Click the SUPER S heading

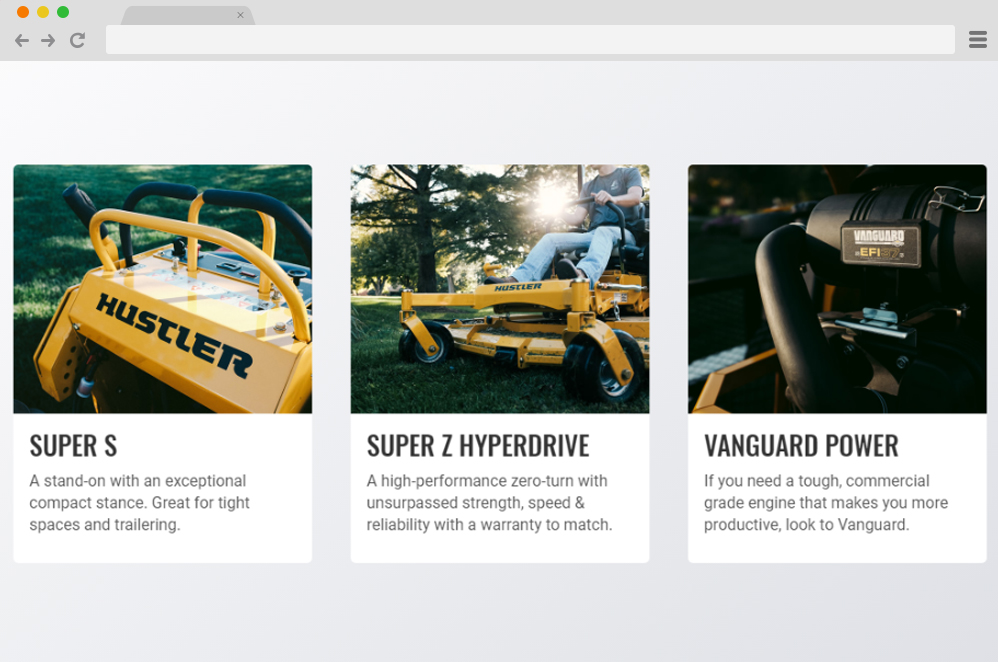click(x=73, y=446)
